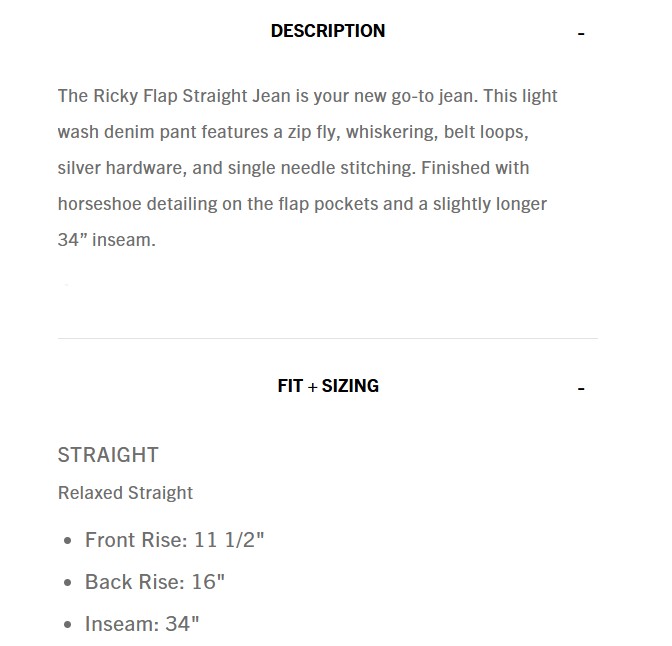Viewport: 672px width, 646px height.
Task: Click the line starting "horseshoe detailing"
Action: [x=302, y=204]
